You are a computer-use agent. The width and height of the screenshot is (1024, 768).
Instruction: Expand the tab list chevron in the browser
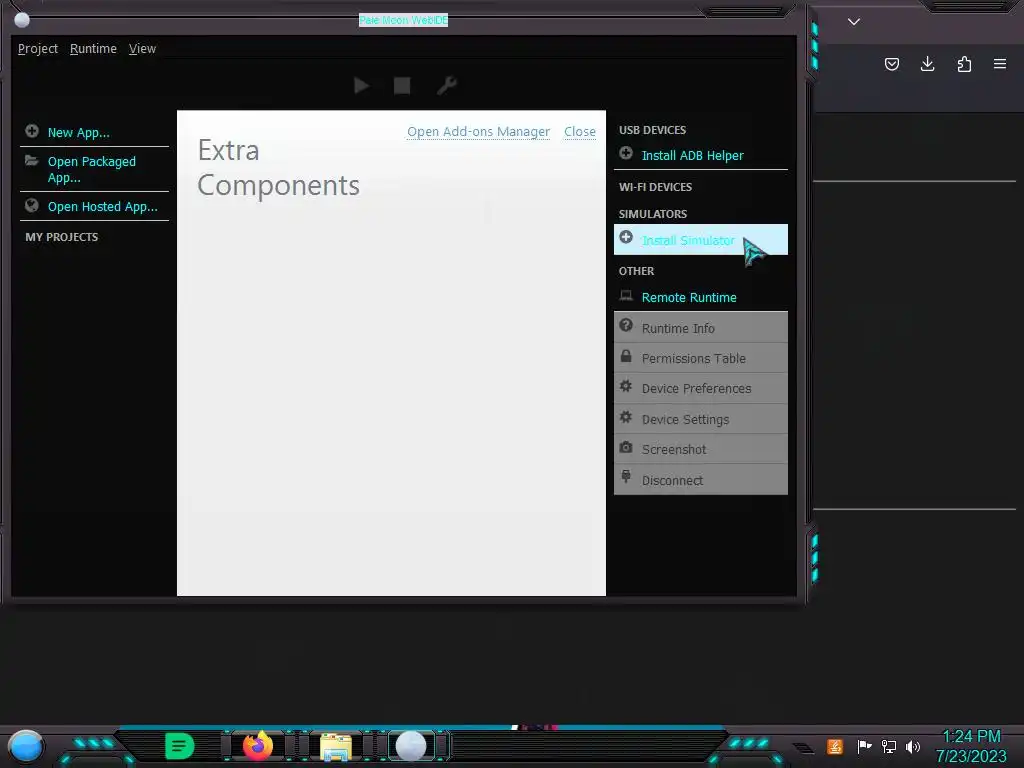pyautogui.click(x=854, y=22)
